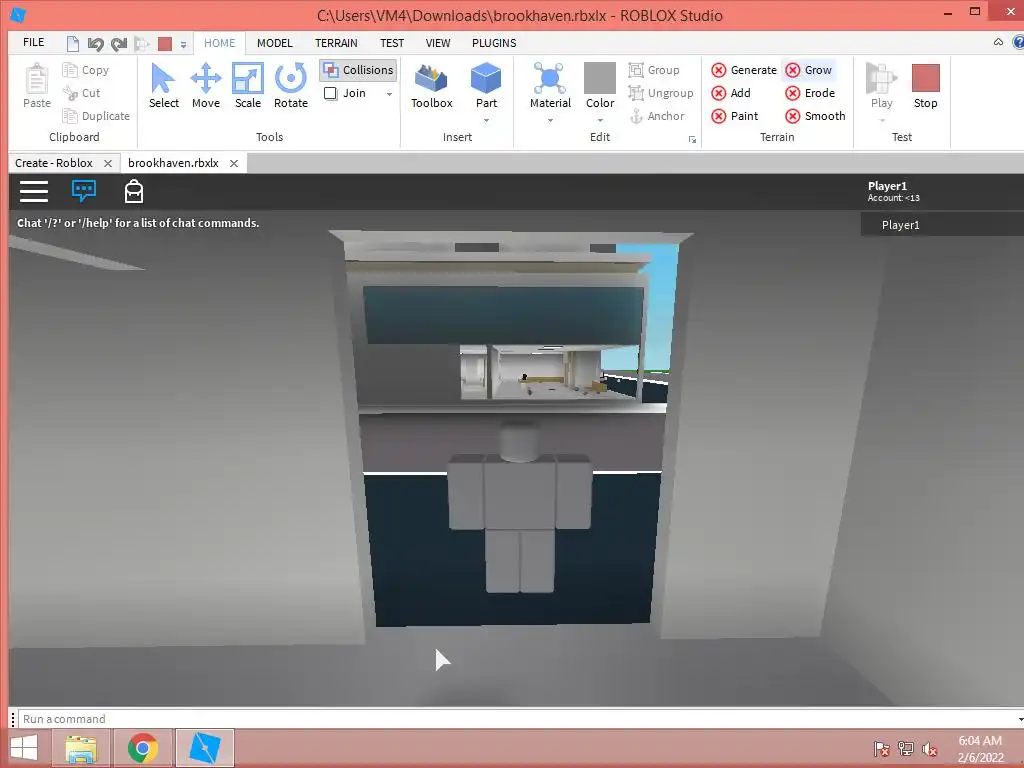Open Google Chrome from the taskbar
This screenshot has height=768, width=1024.
point(143,748)
